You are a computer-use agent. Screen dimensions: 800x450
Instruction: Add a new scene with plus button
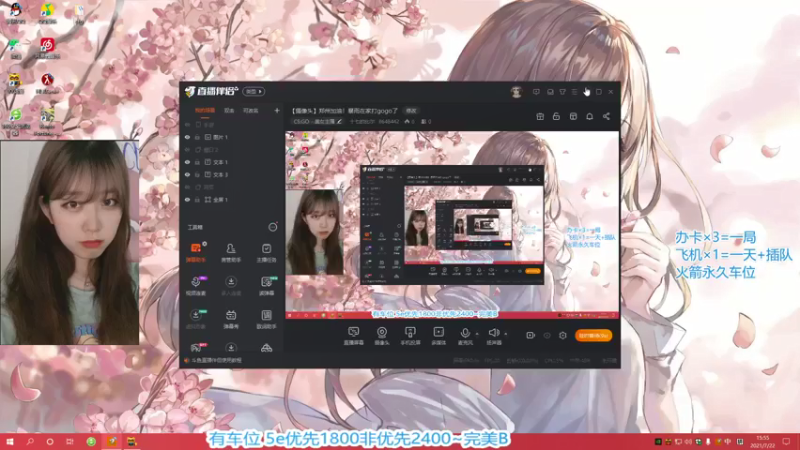point(277,110)
